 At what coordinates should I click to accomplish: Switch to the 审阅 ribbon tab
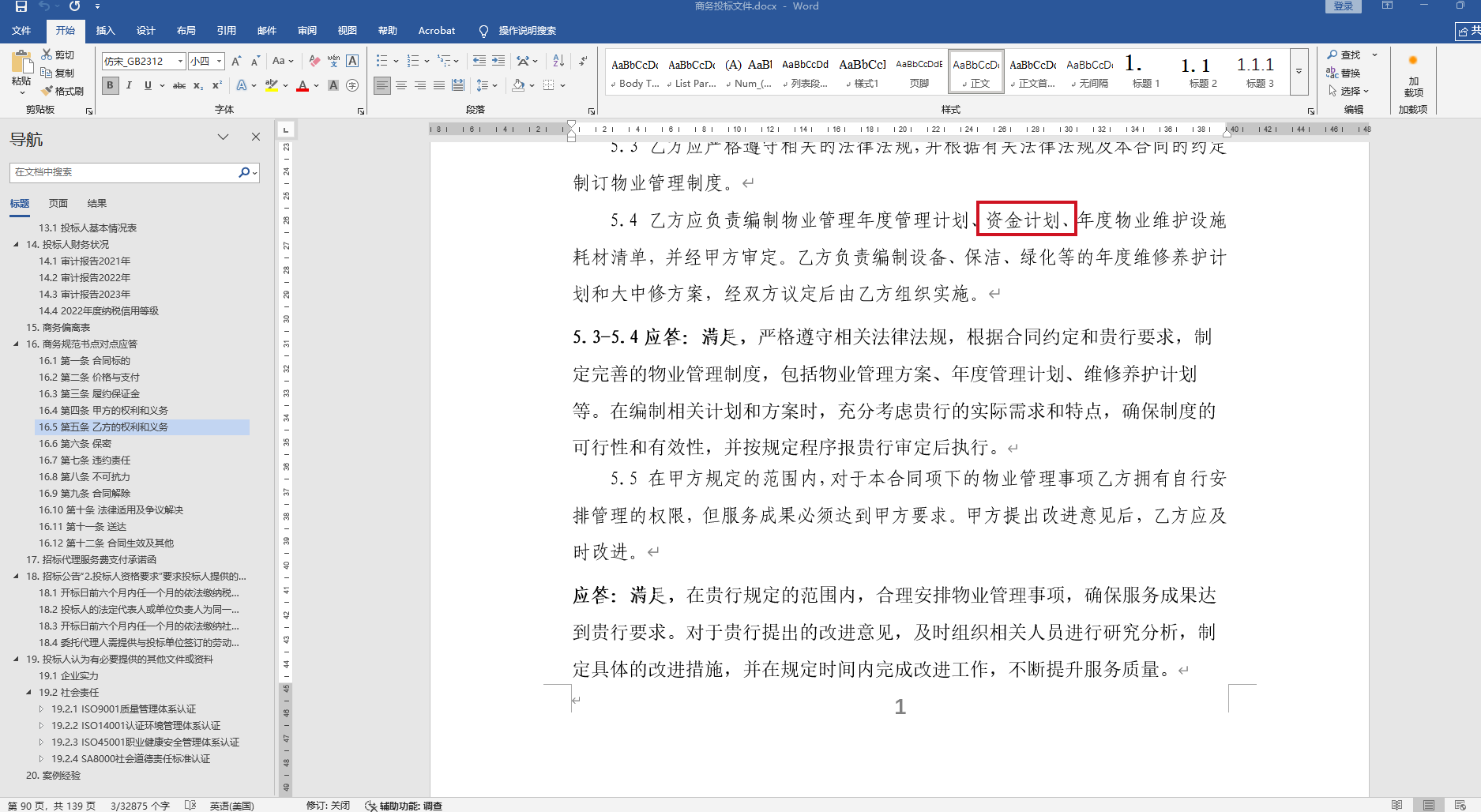(307, 31)
